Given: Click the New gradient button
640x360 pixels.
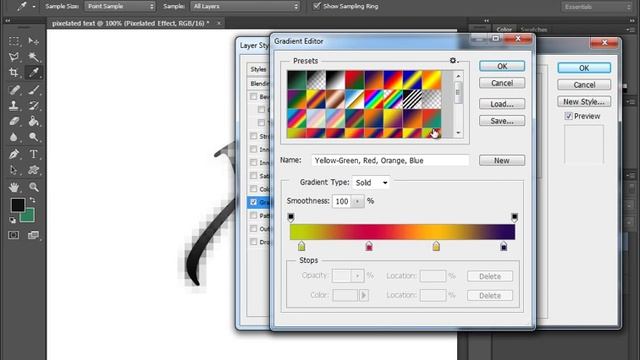Looking at the screenshot, I should coord(502,160).
